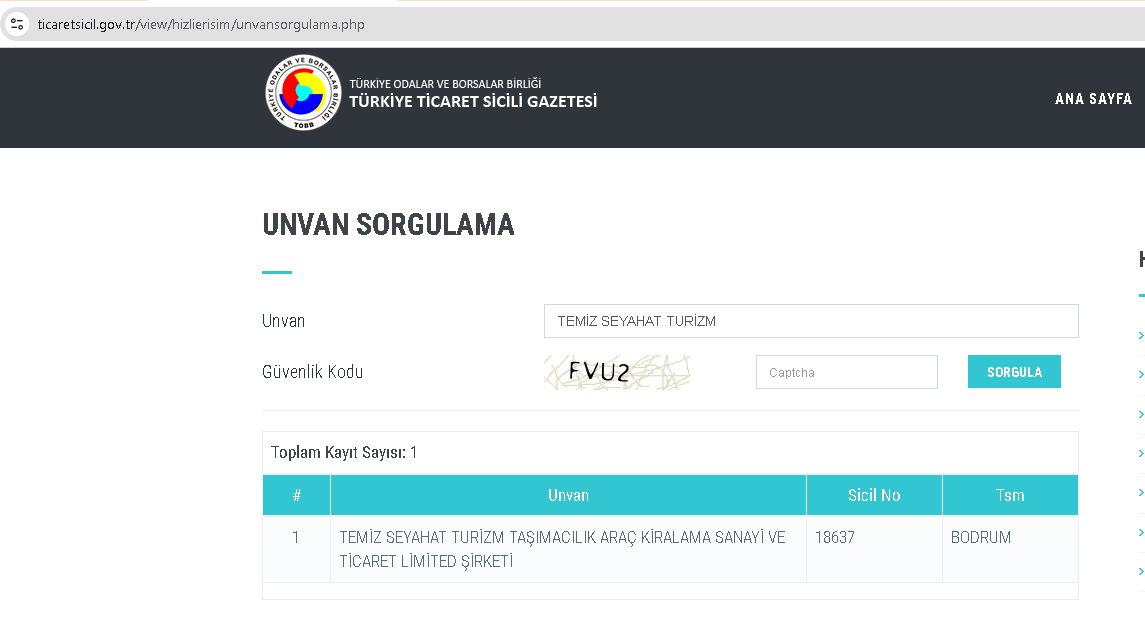Click the SORGULA button
Image resolution: width=1145 pixels, height=623 pixels.
click(1014, 372)
